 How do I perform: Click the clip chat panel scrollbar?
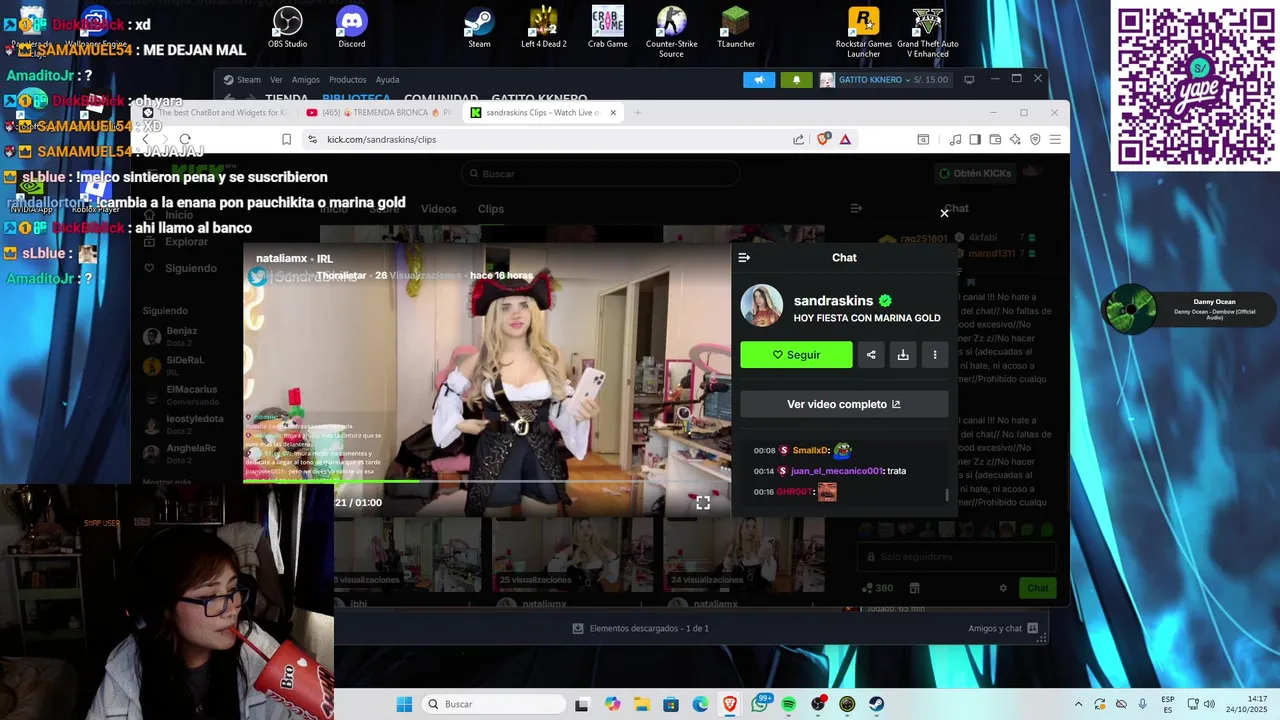[x=947, y=495]
